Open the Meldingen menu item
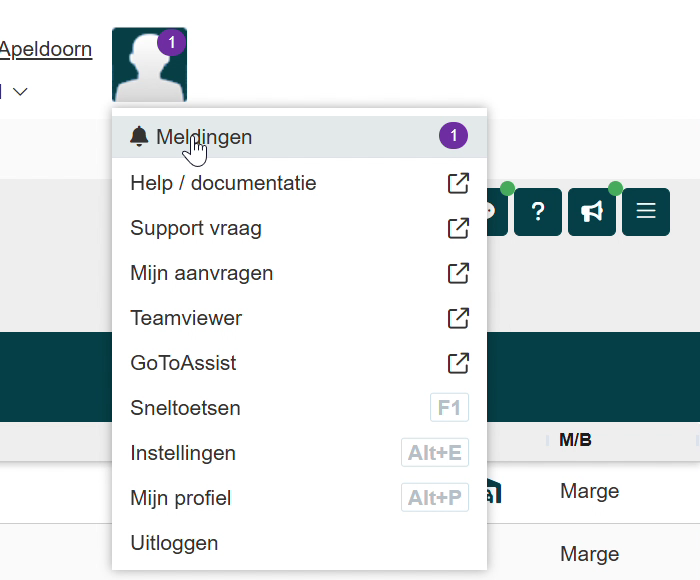 coord(299,137)
